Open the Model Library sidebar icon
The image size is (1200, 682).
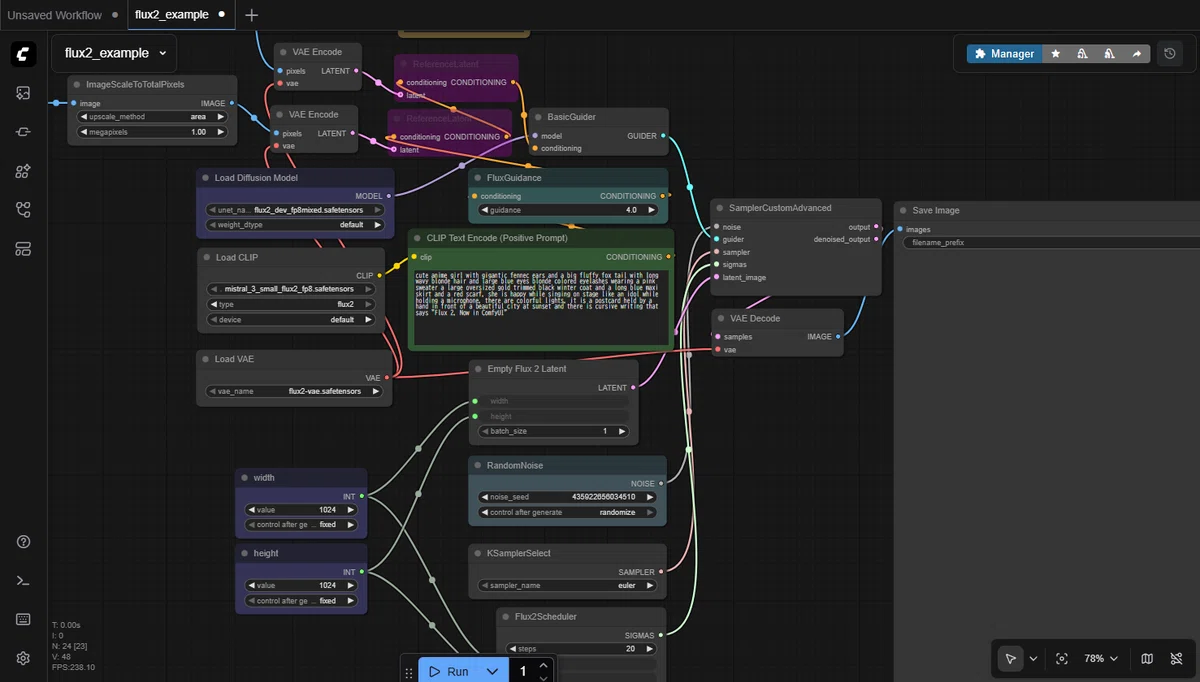tap(23, 171)
